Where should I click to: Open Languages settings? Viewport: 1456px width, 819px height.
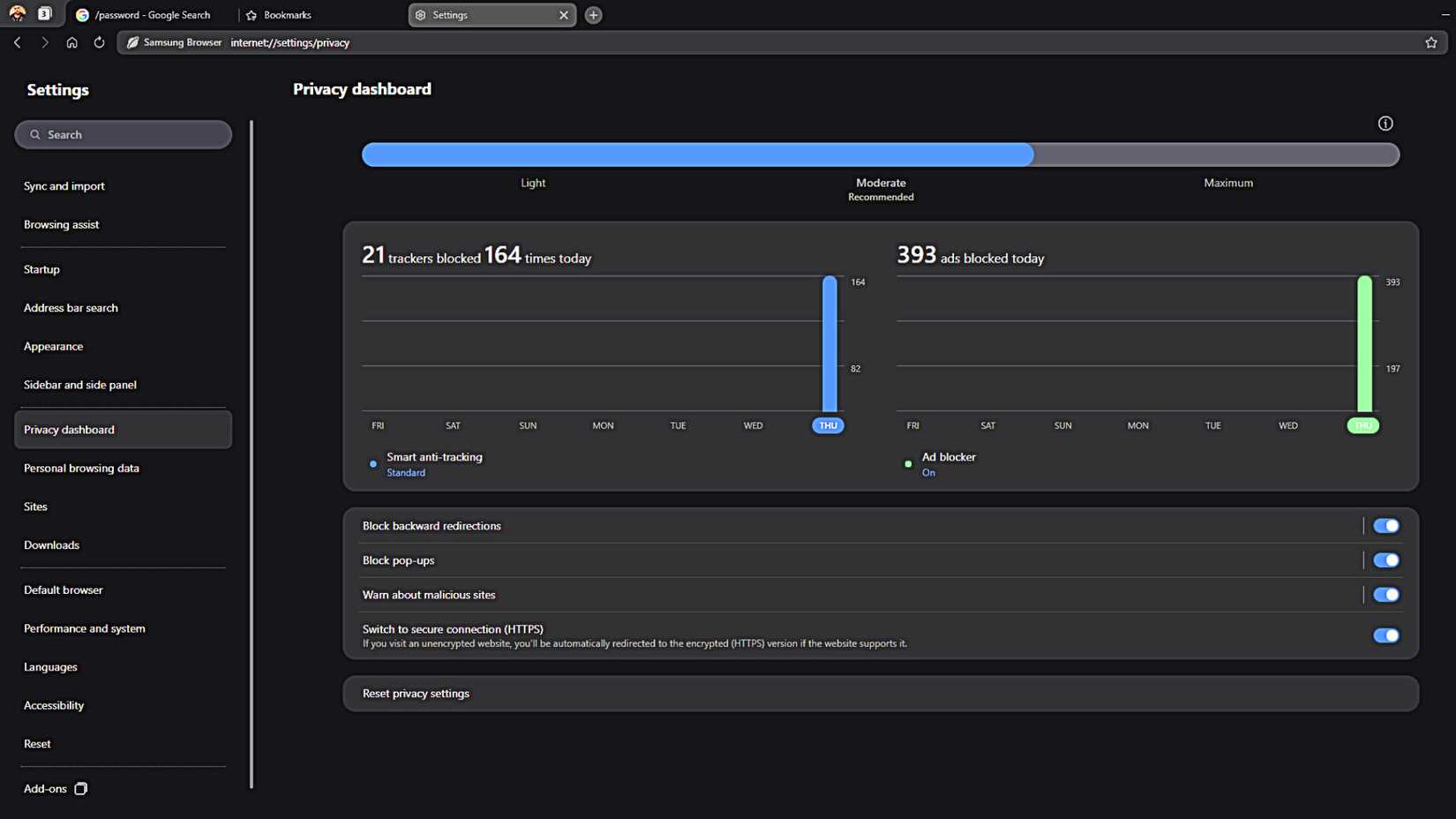(x=124, y=667)
